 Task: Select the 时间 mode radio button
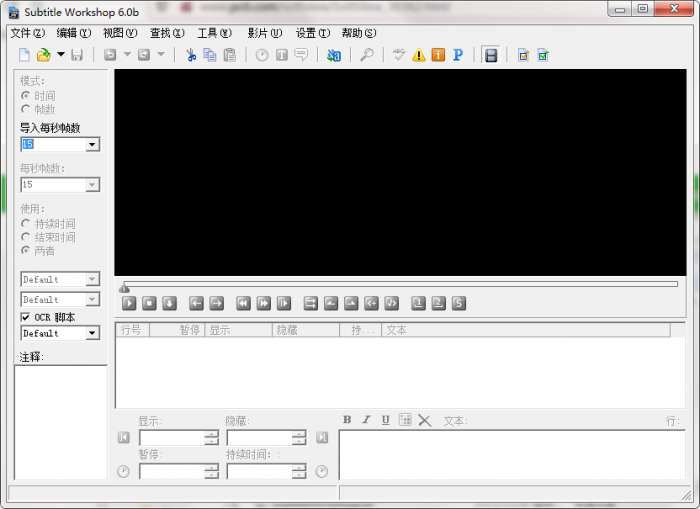coord(25,96)
